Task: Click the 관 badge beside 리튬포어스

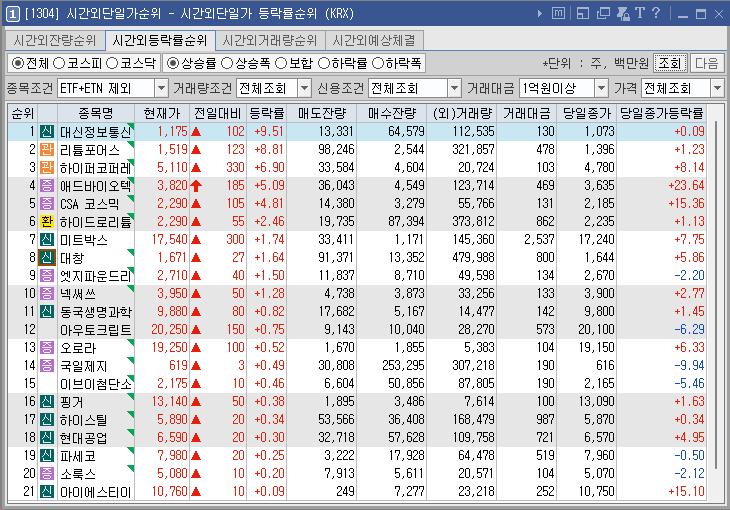Action: pyautogui.click(x=47, y=150)
